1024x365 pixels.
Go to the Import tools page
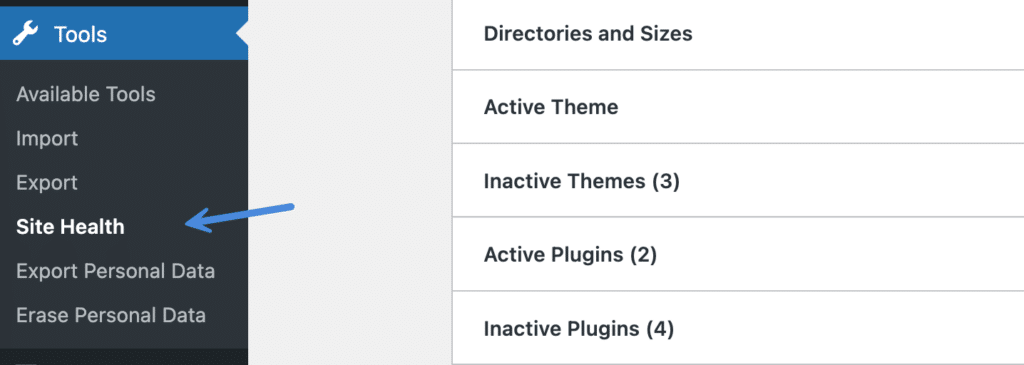pyautogui.click(x=47, y=138)
